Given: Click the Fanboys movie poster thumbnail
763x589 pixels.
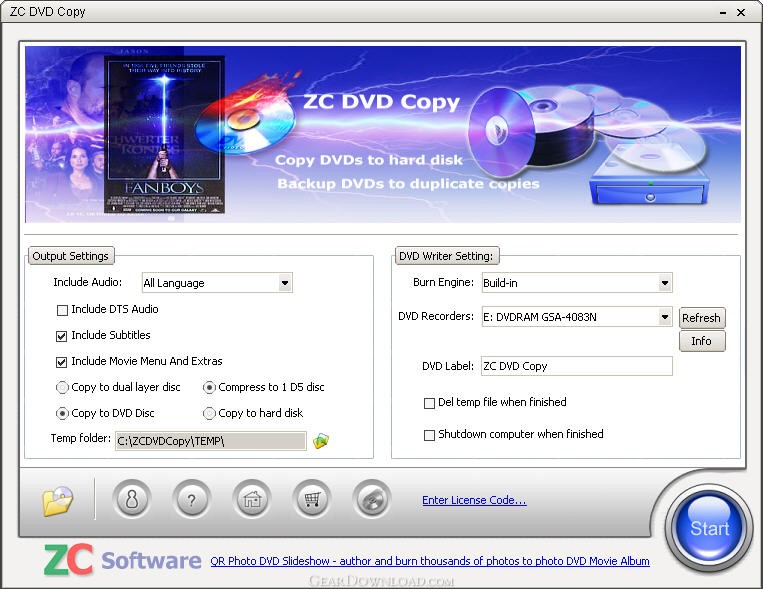Looking at the screenshot, I should tap(164, 134).
